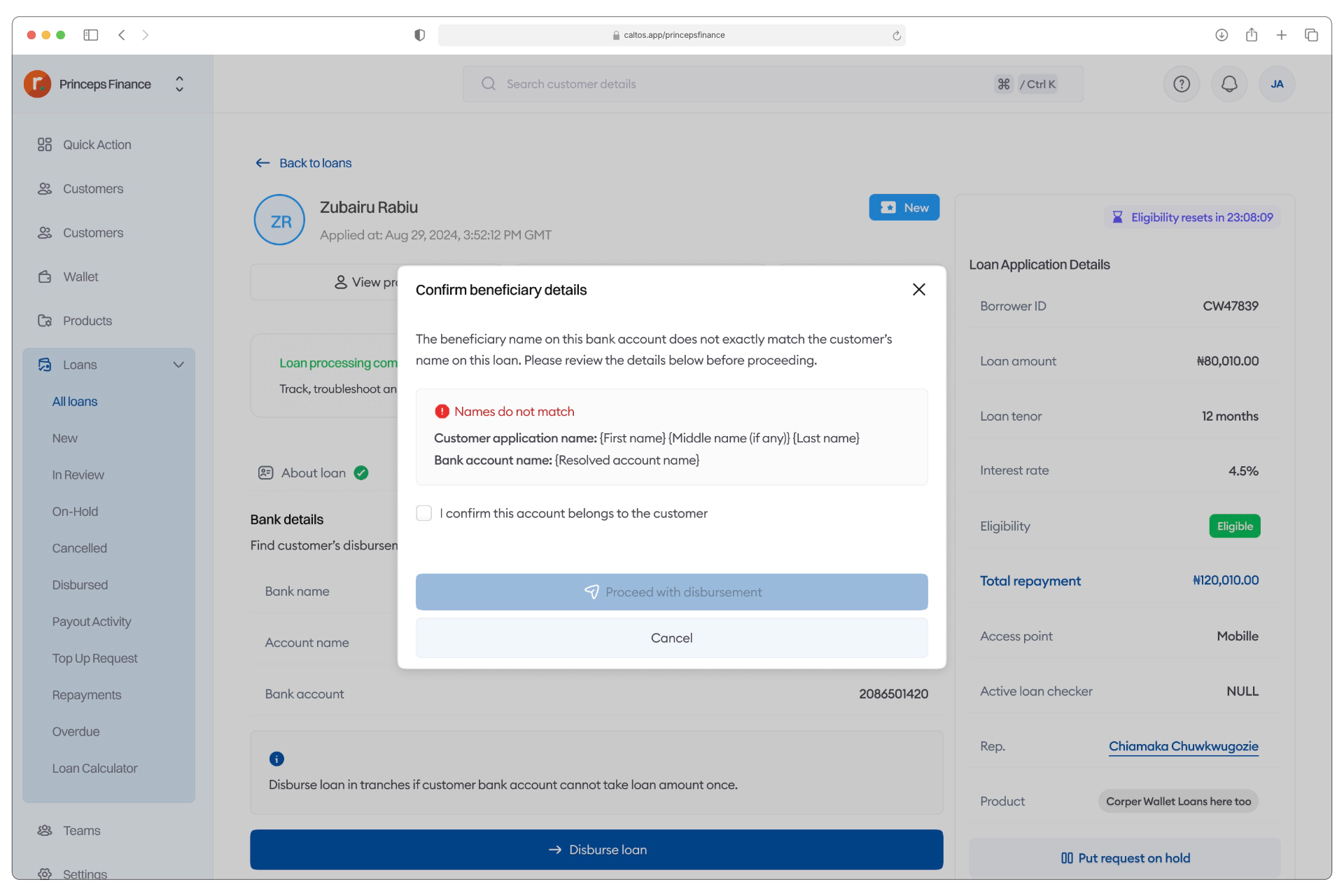This screenshot has height=896, width=1344.
Task: Collapse the Loans menu chevron
Action: tap(178, 365)
